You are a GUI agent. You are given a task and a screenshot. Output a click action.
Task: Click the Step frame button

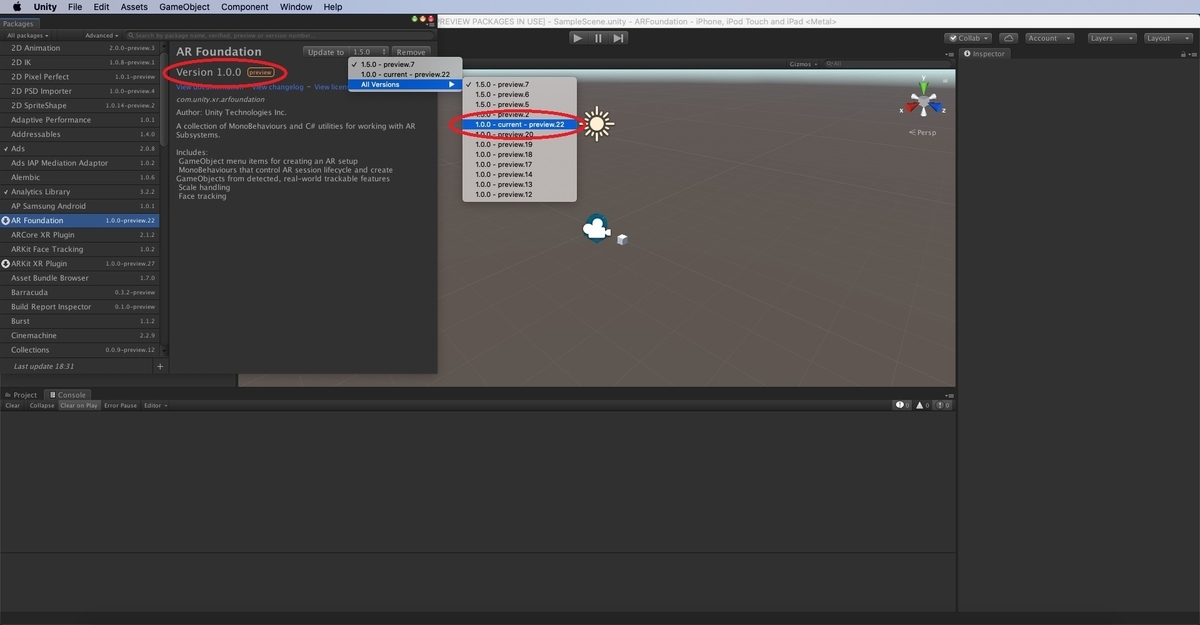(619, 38)
